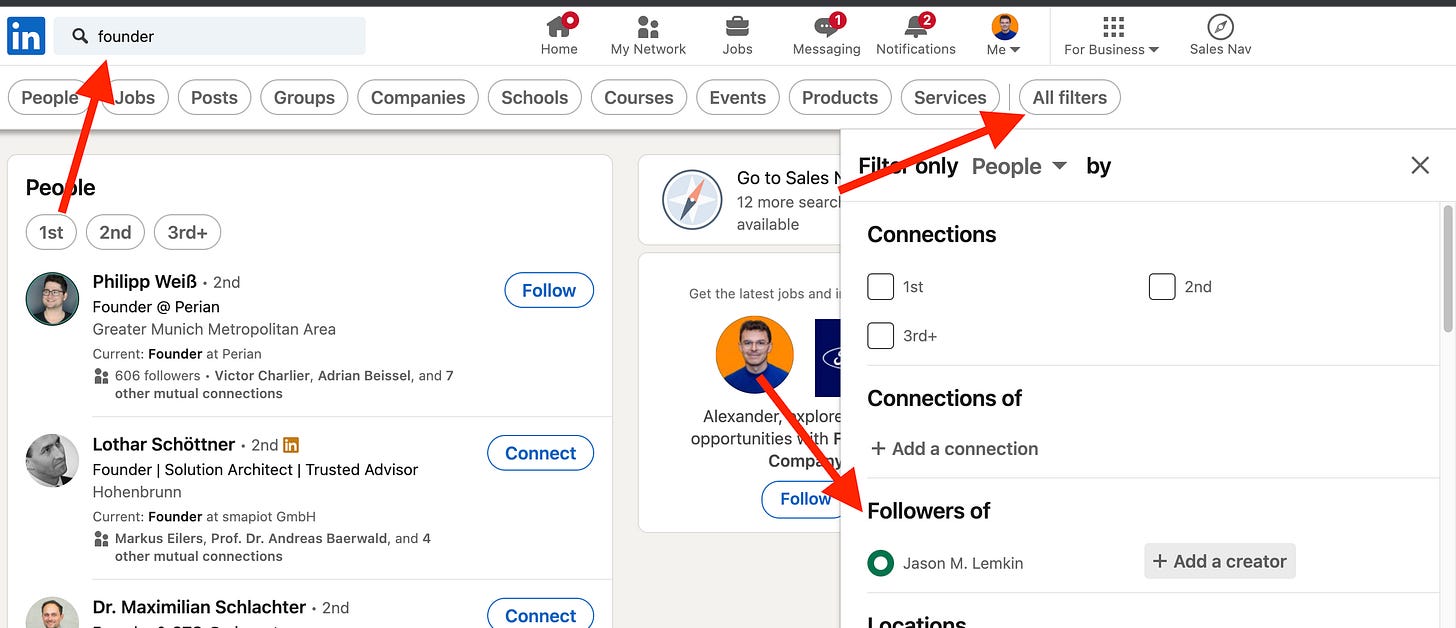Check the 1st connections checkbox
The width and height of the screenshot is (1456, 628).
880,287
